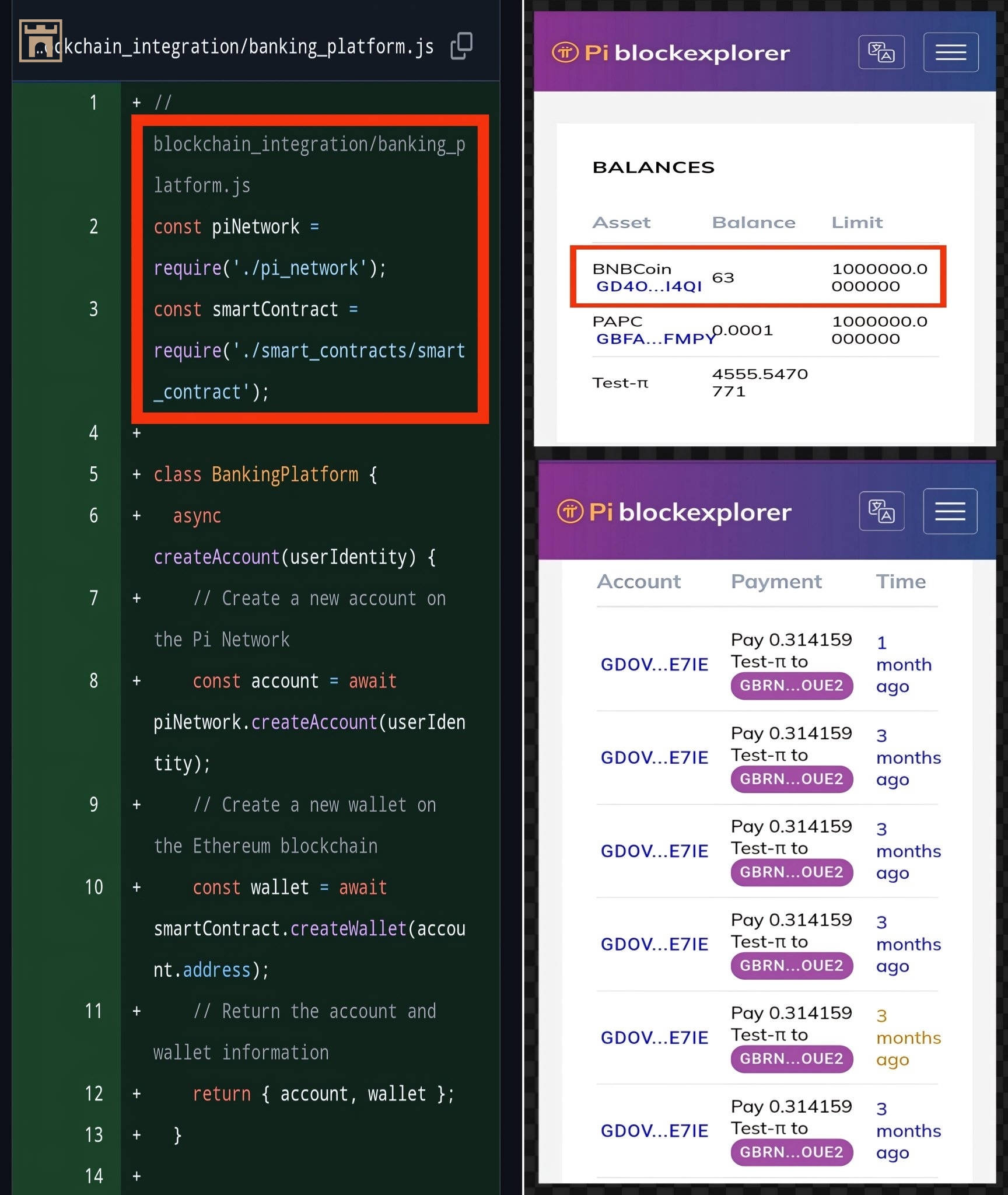Select the Test-π balance 4555.5470771

point(760,383)
